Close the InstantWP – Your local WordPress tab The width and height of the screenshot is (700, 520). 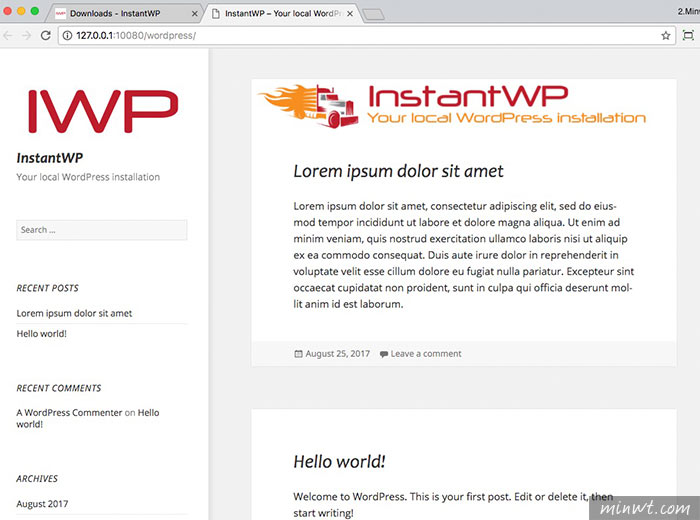coord(350,14)
